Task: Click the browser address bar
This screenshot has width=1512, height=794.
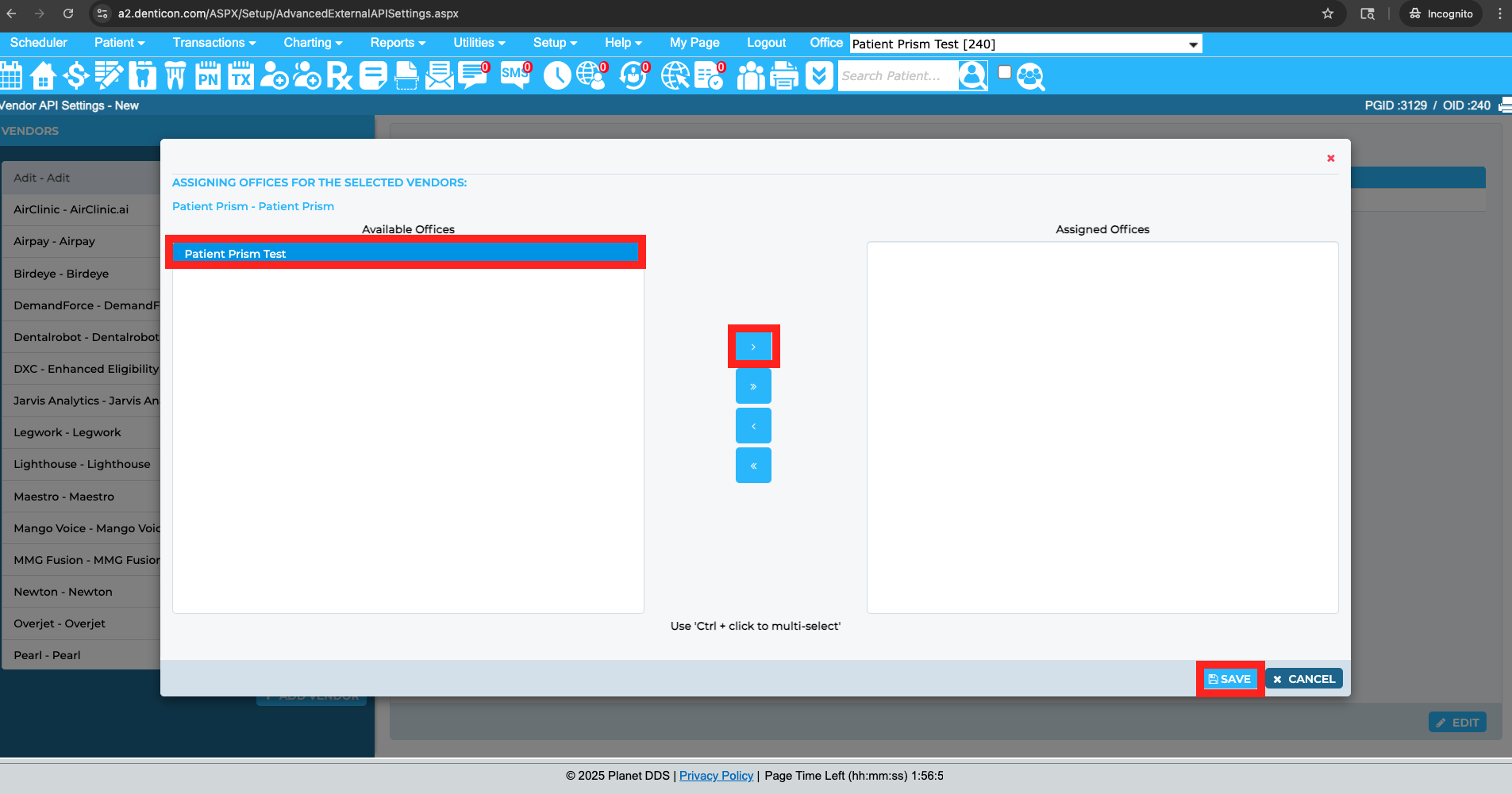Action: point(714,13)
